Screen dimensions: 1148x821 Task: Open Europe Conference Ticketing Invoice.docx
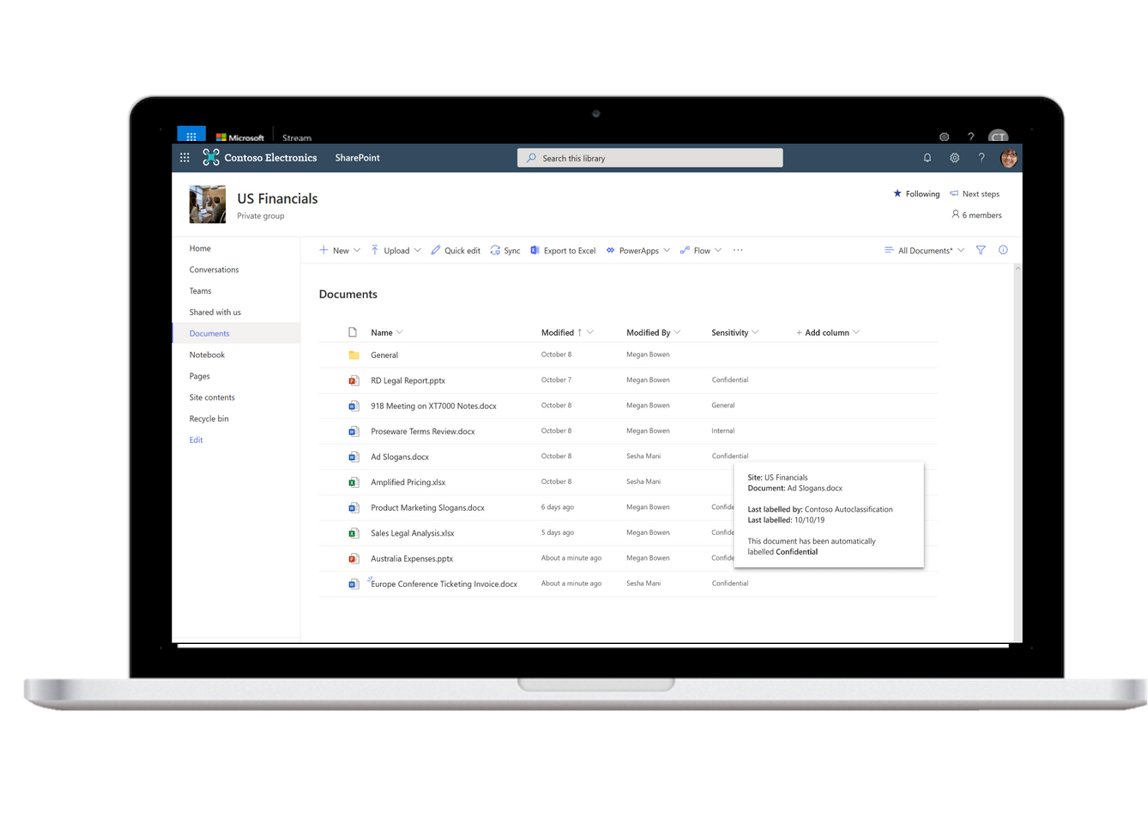coord(444,584)
